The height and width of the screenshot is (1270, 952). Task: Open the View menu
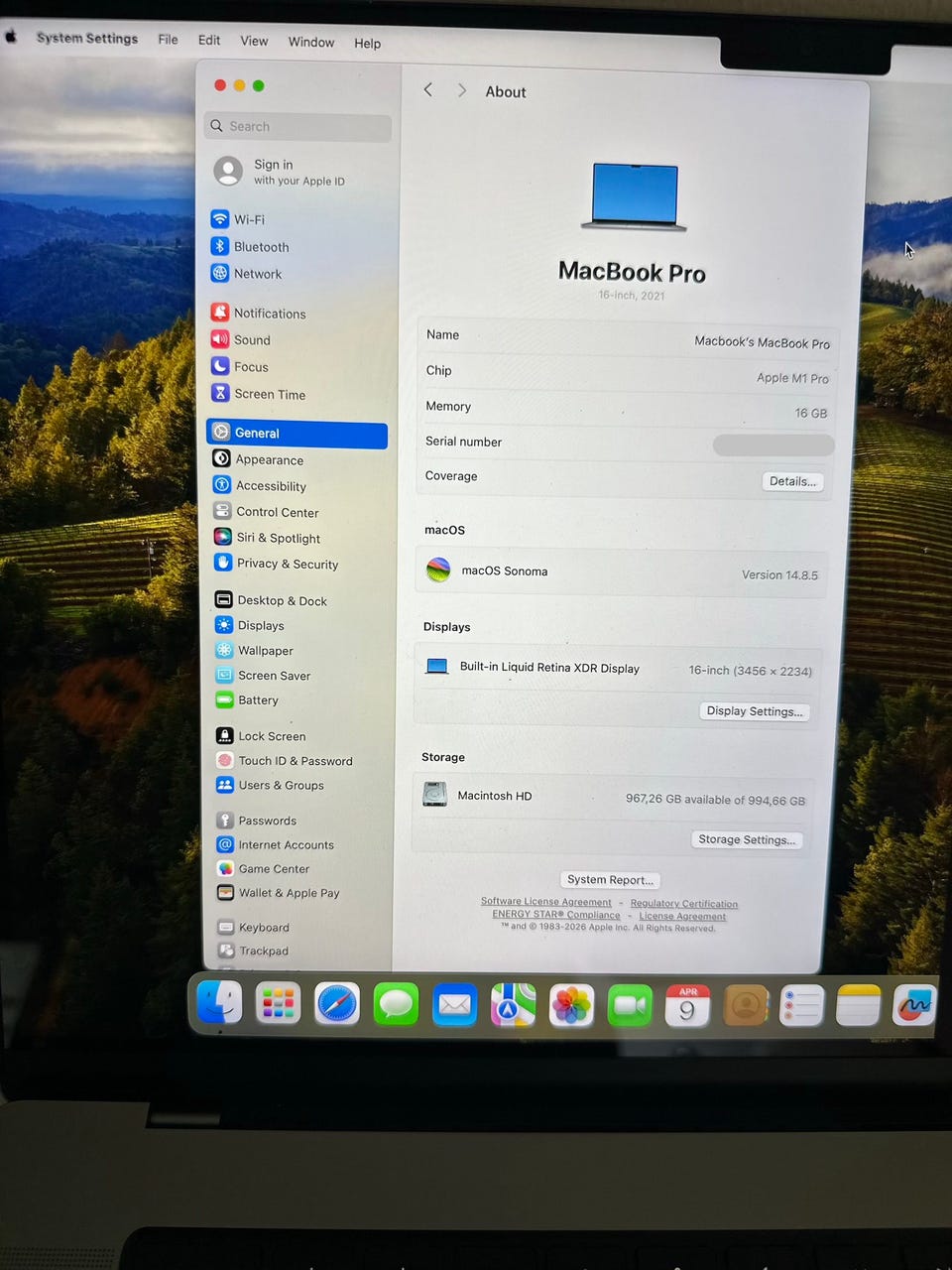[x=254, y=41]
